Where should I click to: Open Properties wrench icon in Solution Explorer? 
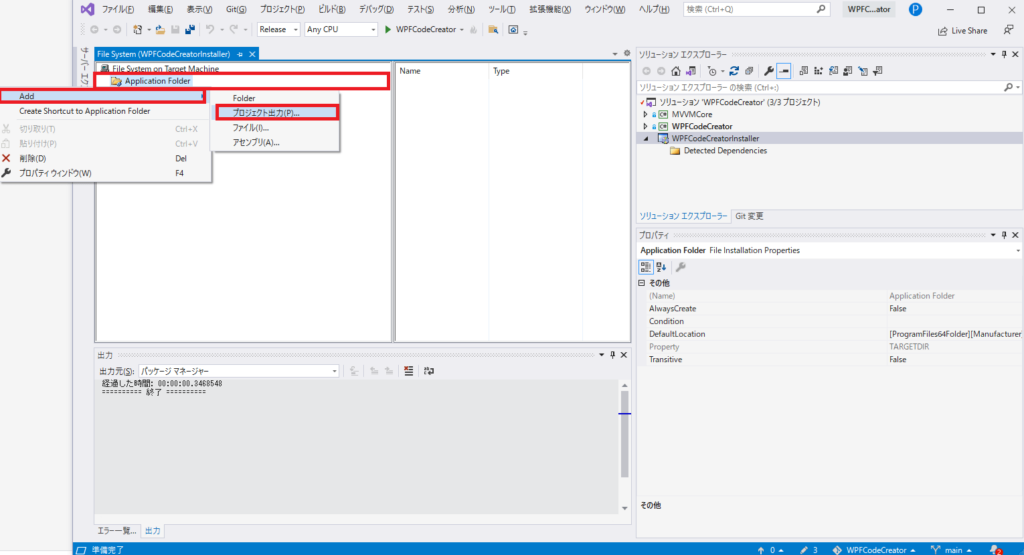(769, 71)
